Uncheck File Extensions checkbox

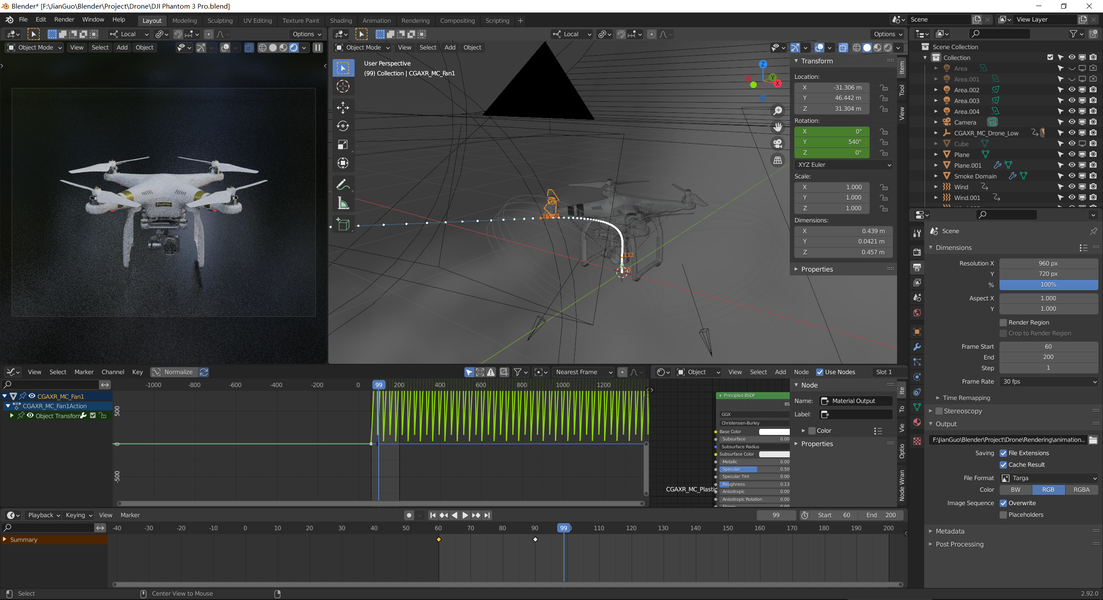(1003, 453)
